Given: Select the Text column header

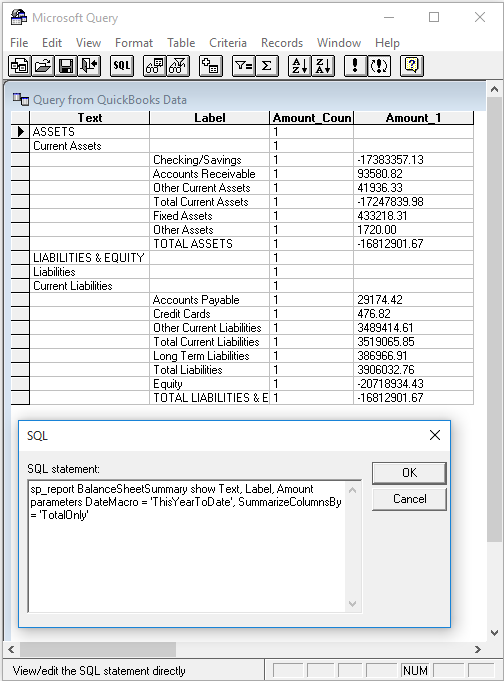Looking at the screenshot, I should coord(90,118).
